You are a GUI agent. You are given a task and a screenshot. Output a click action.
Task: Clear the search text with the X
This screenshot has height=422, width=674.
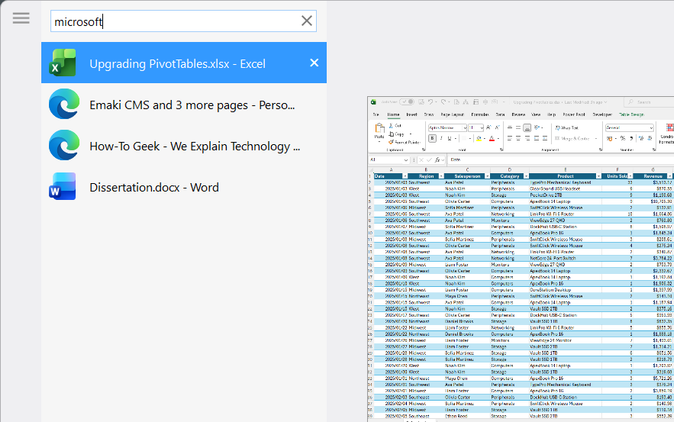(306, 21)
